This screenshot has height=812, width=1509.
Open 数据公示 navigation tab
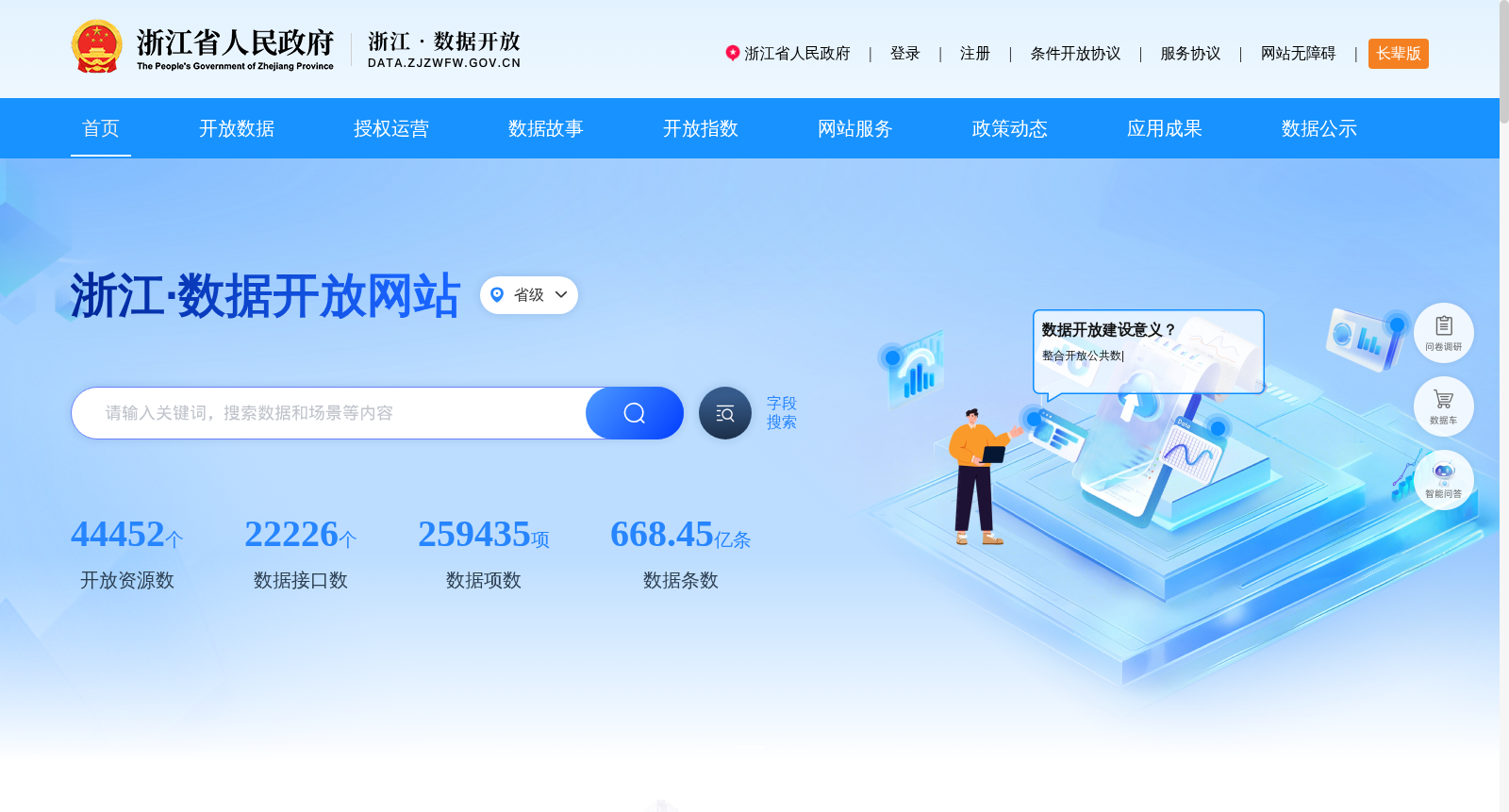coord(1319,128)
